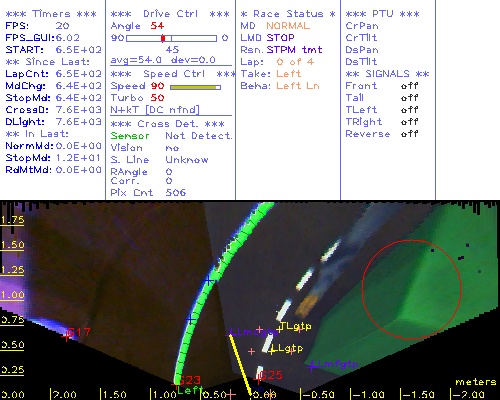Click the G25 red marker
The height and width of the screenshot is (400, 500).
point(258,379)
